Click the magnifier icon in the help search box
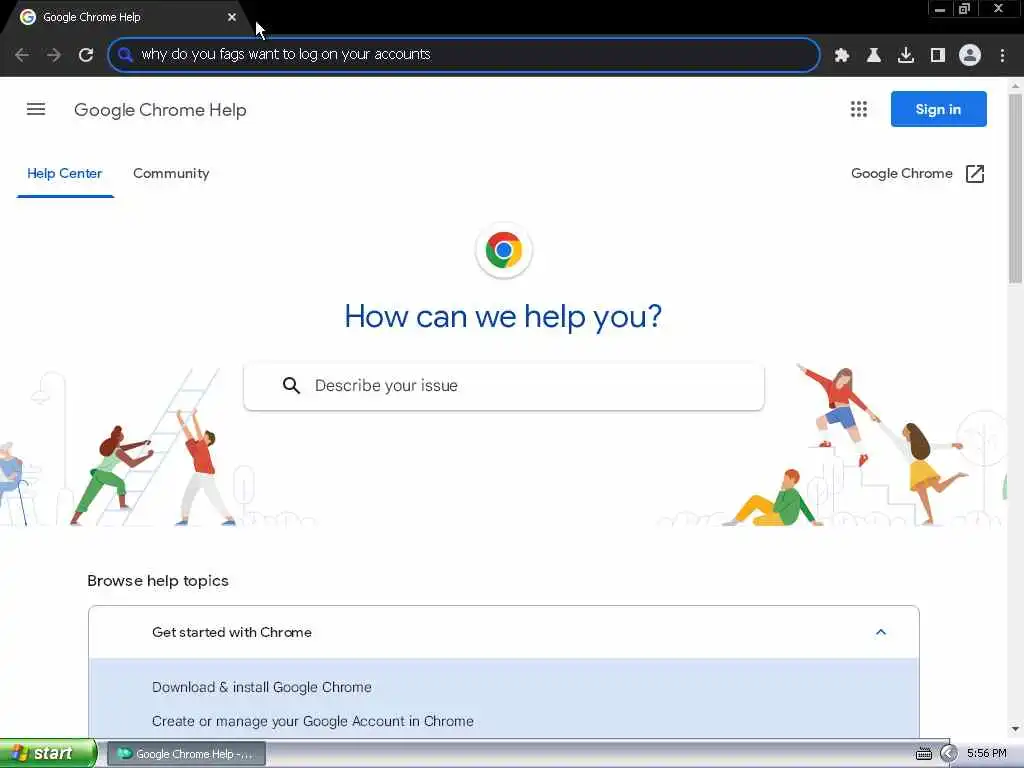This screenshot has height=768, width=1024. (x=291, y=385)
